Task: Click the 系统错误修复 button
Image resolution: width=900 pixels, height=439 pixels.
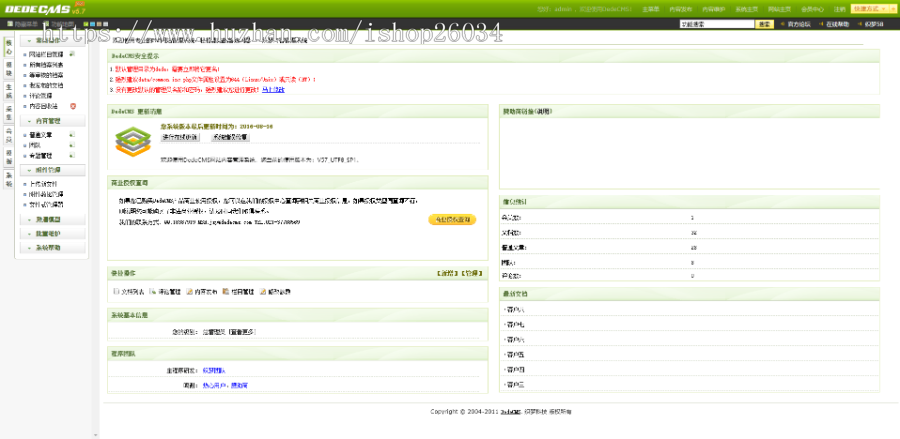Action: coord(230,138)
